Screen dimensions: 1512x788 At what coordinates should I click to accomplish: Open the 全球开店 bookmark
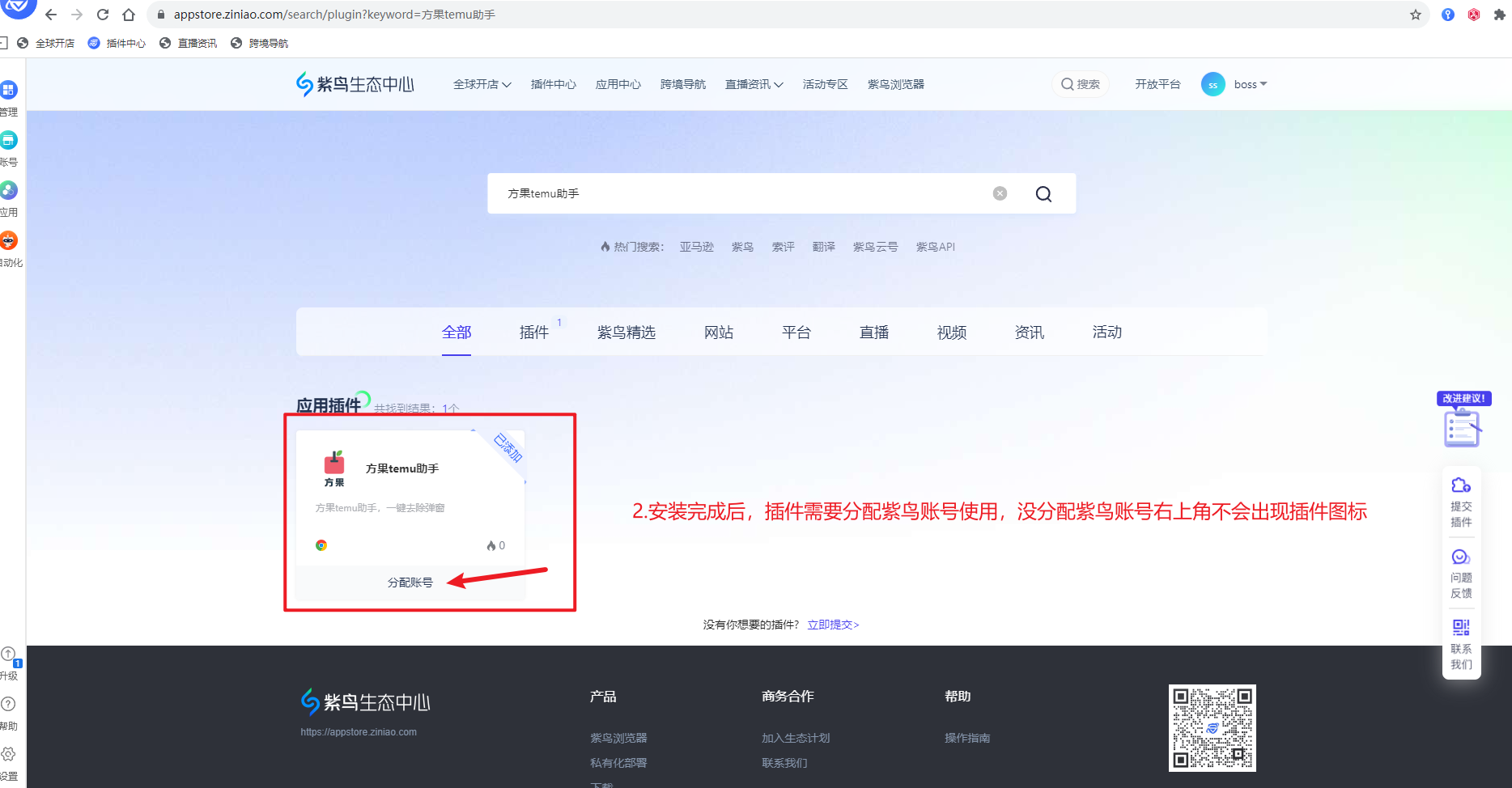click(x=46, y=44)
